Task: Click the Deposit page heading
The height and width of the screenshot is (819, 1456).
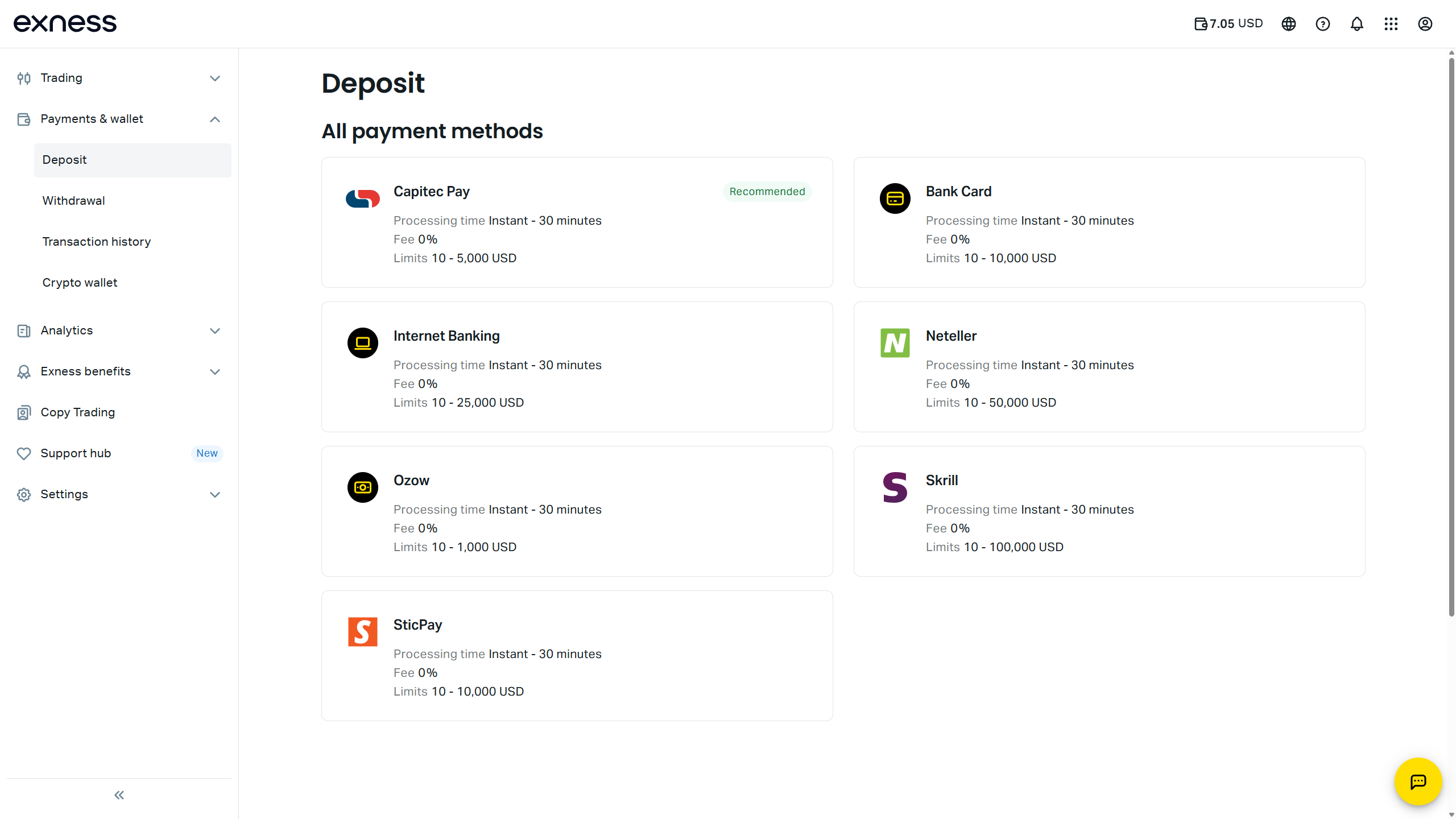Action: point(373,84)
